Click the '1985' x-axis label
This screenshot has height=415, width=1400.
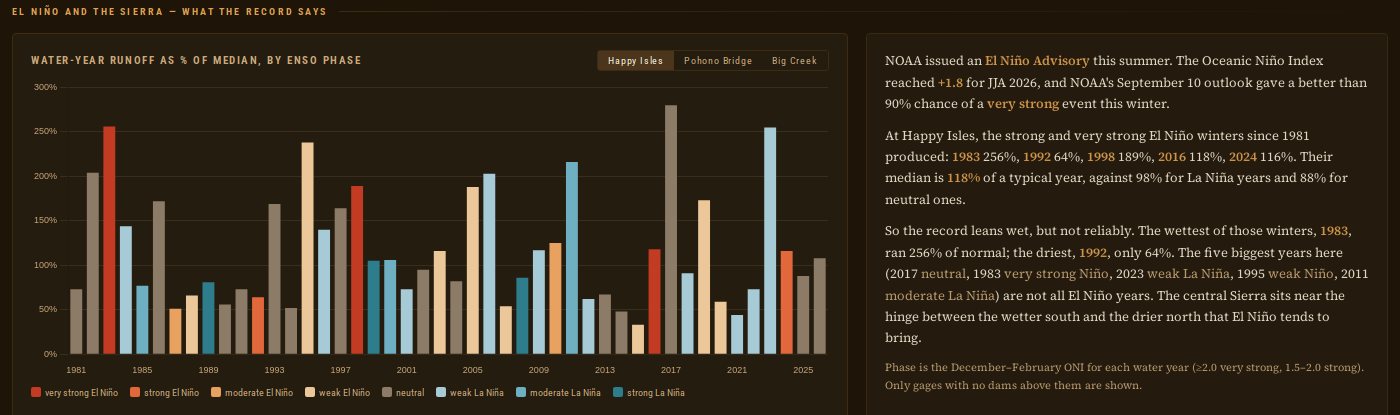tap(142, 370)
